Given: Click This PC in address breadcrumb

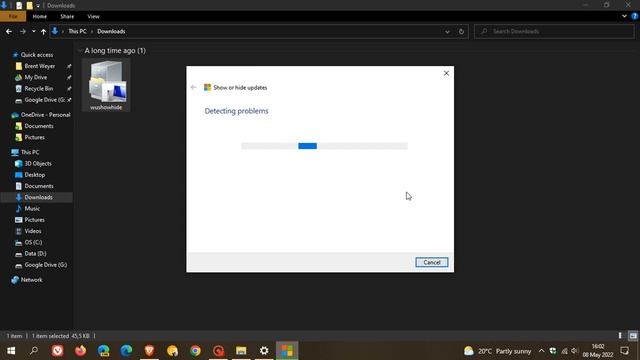Looking at the screenshot, I should tap(77, 31).
